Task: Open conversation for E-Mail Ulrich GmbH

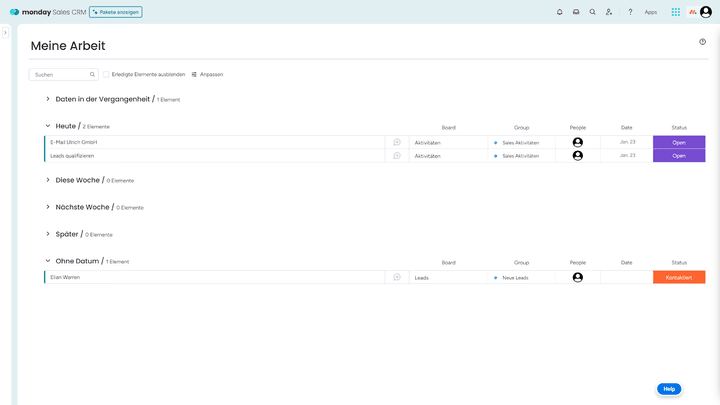Action: [x=397, y=142]
